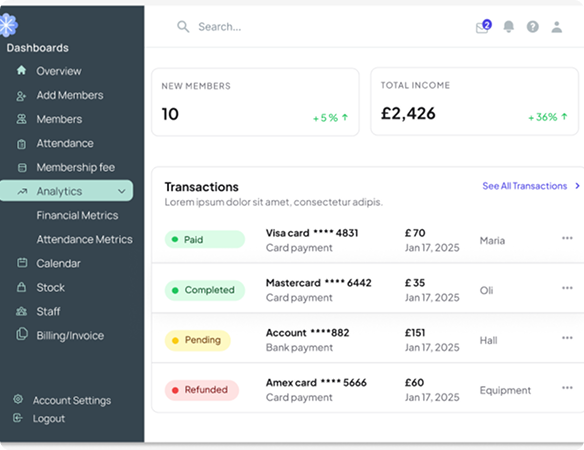Open the user profile icon

556,27
